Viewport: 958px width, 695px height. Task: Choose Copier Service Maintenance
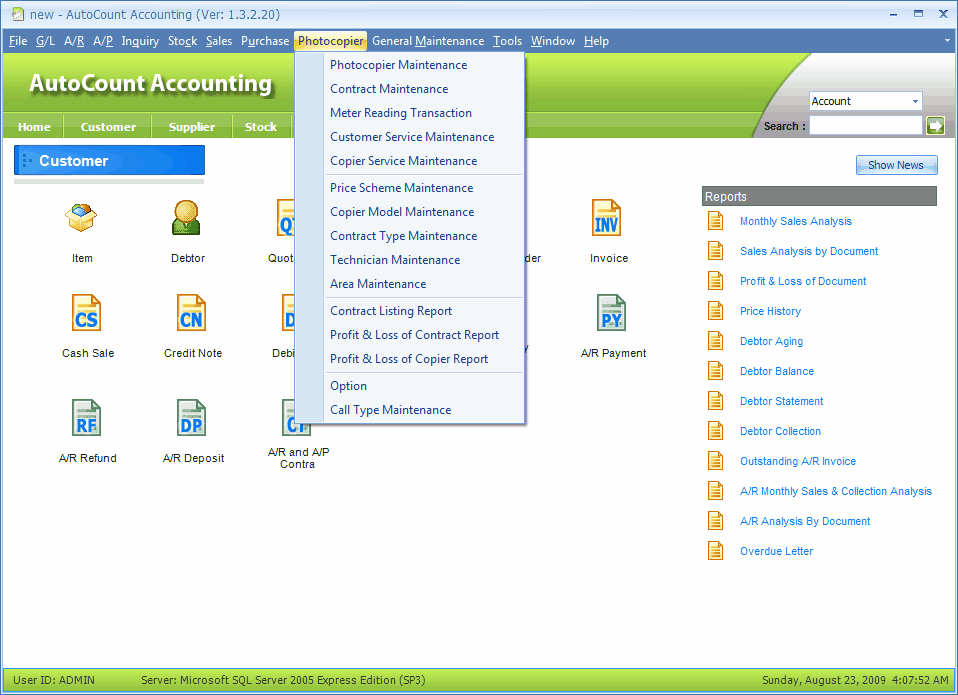pos(409,161)
